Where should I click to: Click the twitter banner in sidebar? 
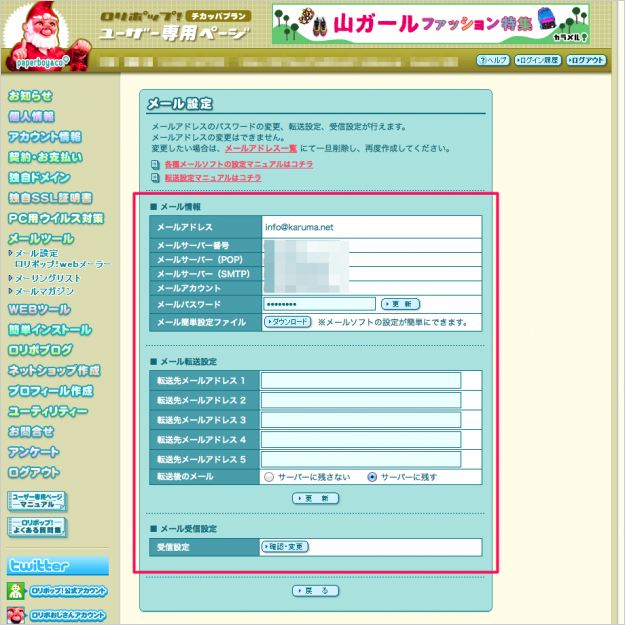[x=58, y=566]
